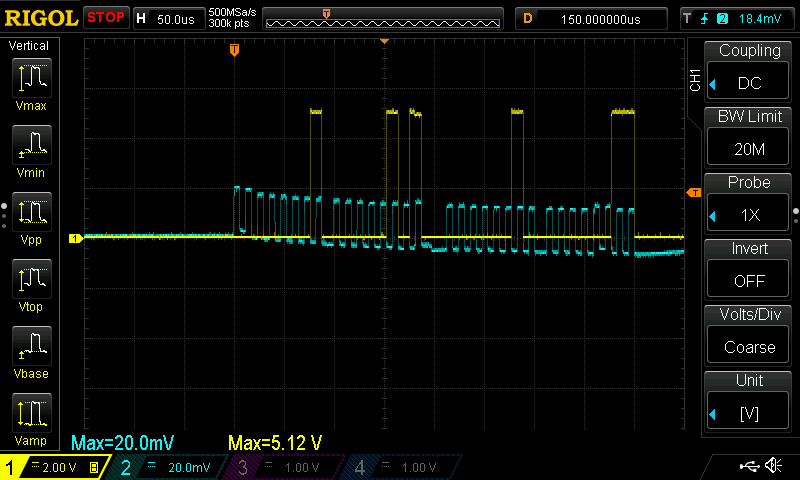Click the orange D delay label

pos(528,19)
